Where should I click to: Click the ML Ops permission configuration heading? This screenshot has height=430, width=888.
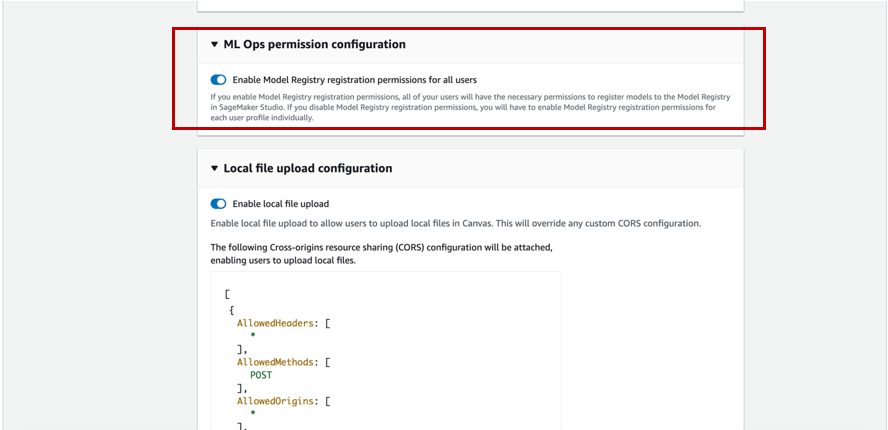pos(314,44)
